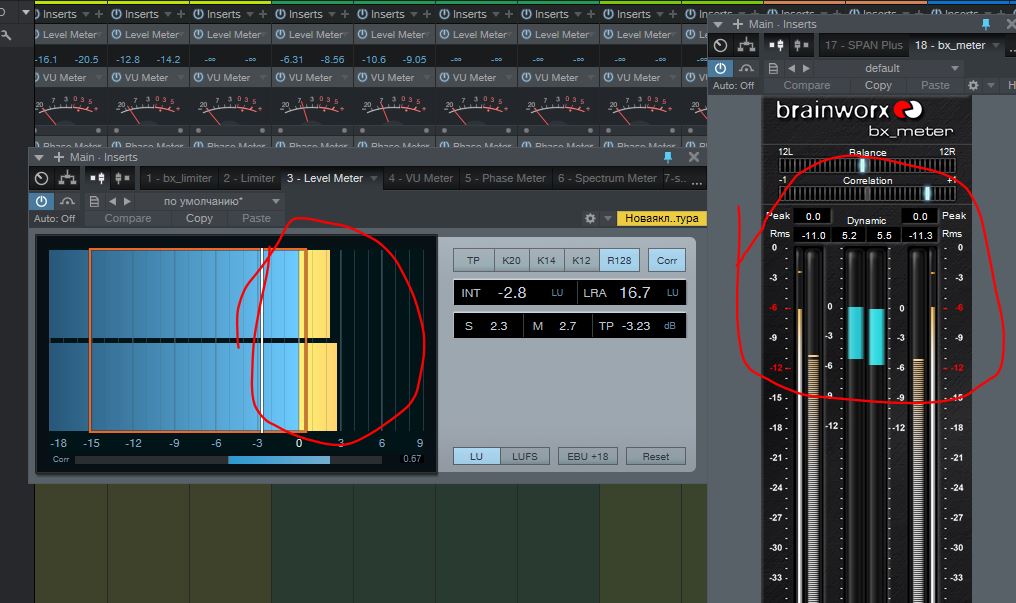
Task: Go to the previous preset before default
Action: 791,68
